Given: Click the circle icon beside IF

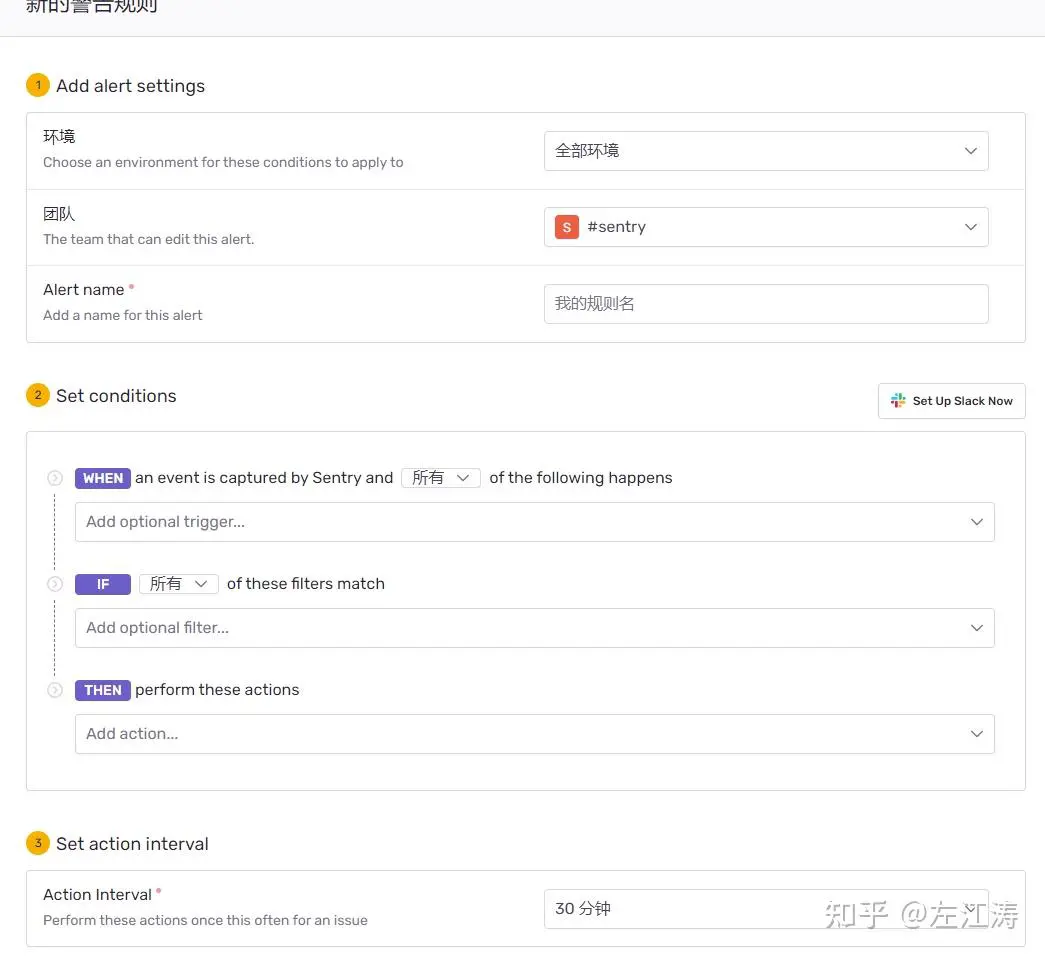Looking at the screenshot, I should [x=55, y=584].
